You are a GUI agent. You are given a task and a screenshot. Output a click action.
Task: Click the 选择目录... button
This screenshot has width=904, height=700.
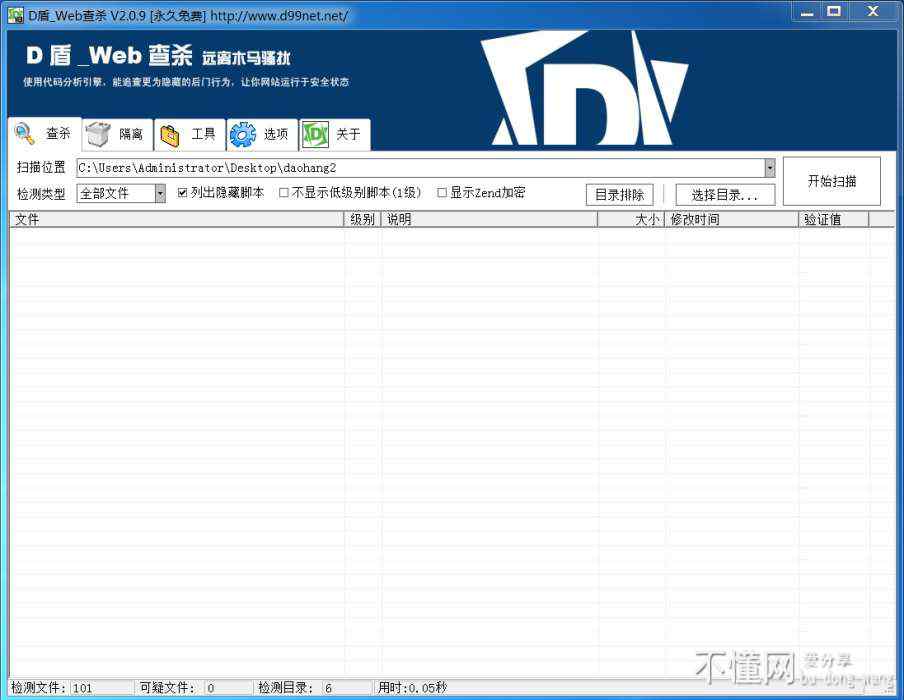coord(725,195)
